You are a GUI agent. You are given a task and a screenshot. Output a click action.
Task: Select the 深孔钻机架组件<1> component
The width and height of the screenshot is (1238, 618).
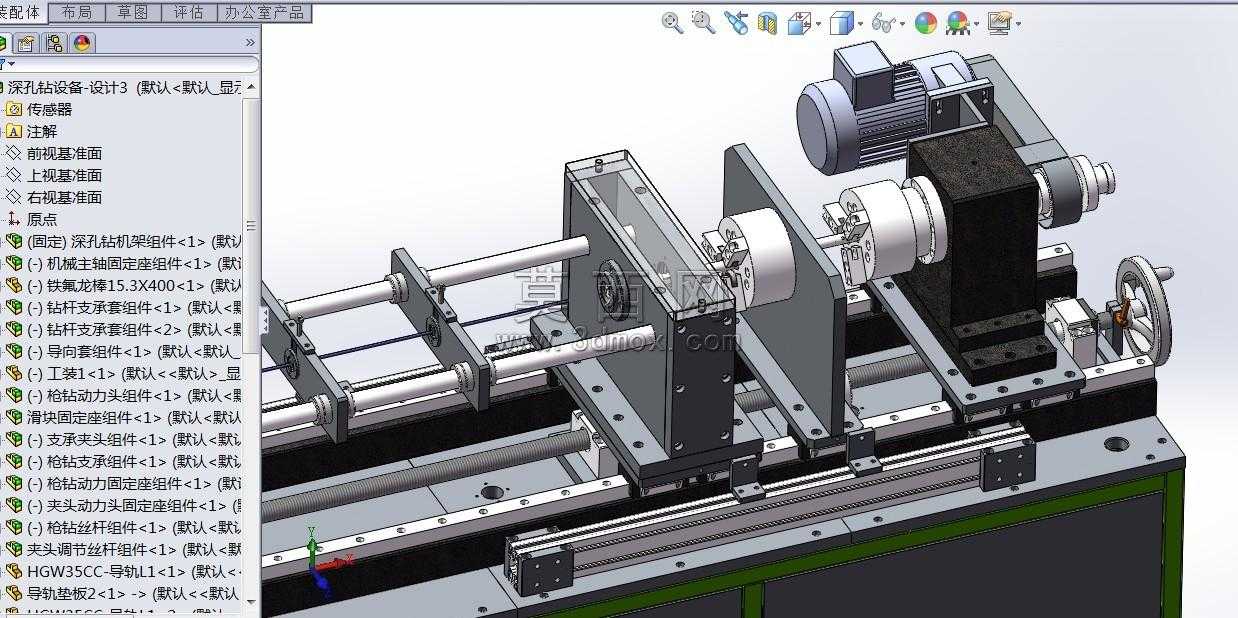pyautogui.click(x=134, y=241)
